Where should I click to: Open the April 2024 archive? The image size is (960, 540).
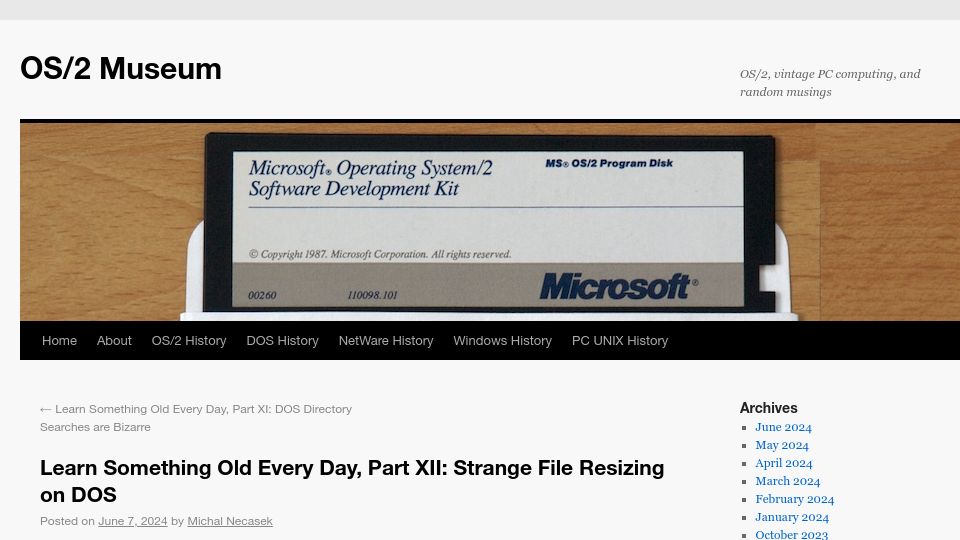(x=784, y=463)
